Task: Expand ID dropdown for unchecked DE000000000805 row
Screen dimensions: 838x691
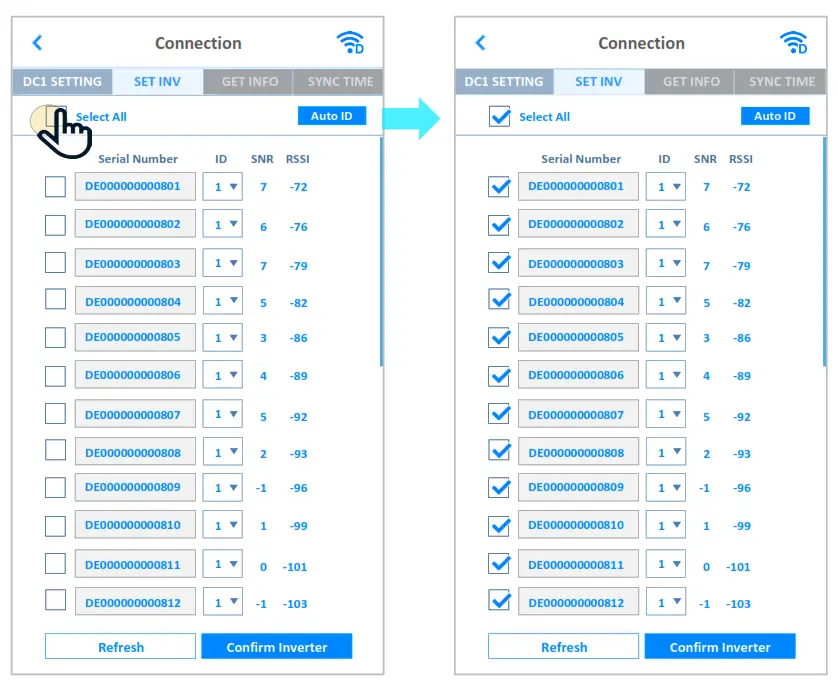Action: (222, 338)
